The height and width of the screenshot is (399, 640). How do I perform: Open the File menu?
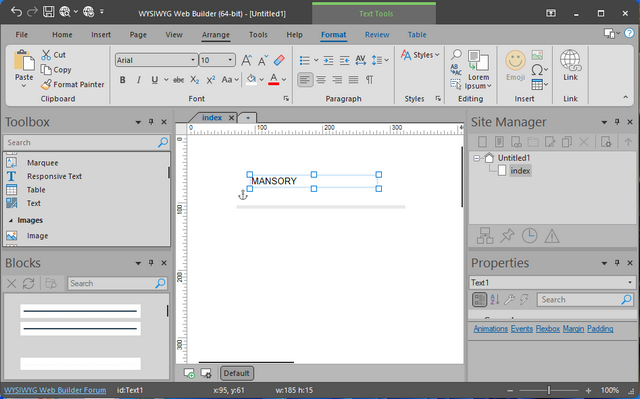tap(22, 35)
